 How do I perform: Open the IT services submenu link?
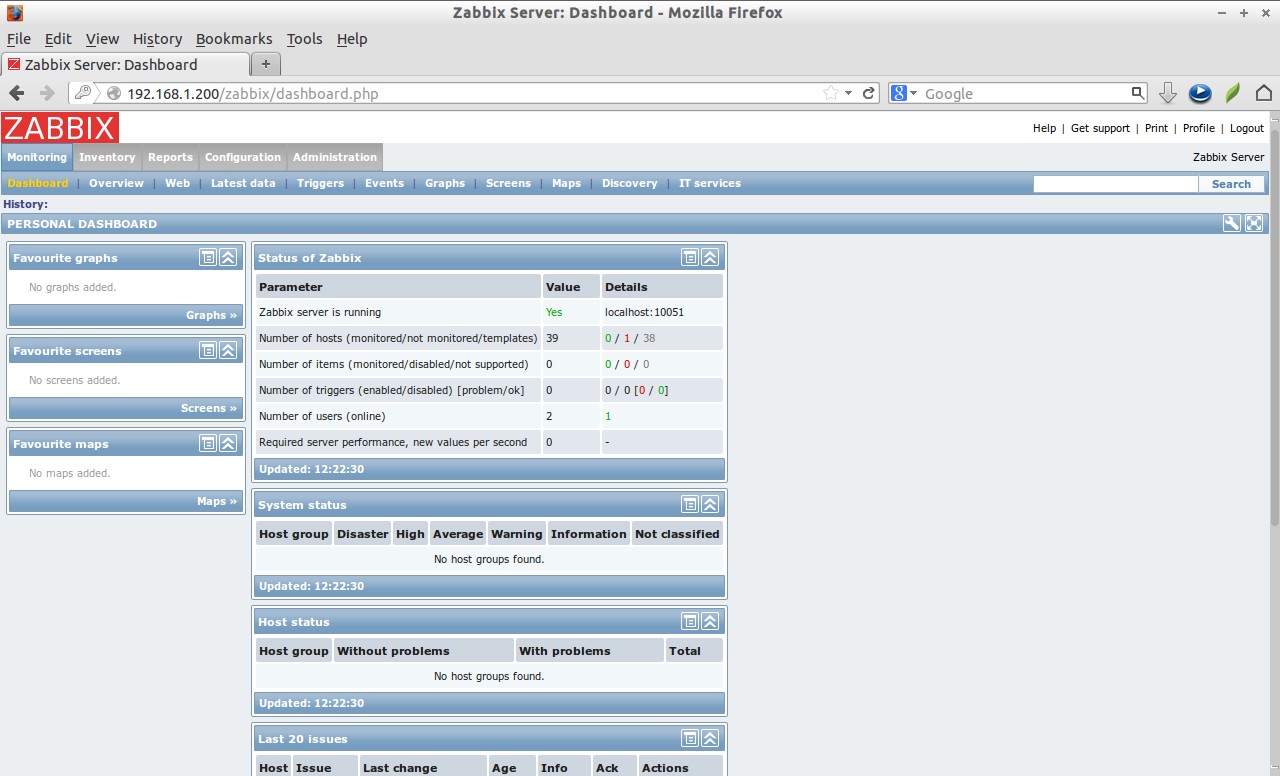[x=710, y=183]
